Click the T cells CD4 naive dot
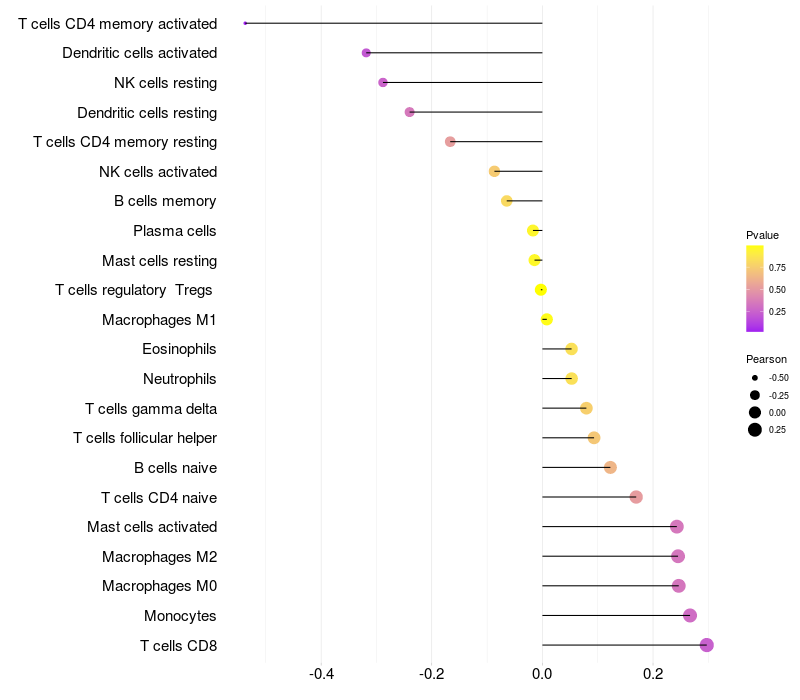 coord(636,497)
